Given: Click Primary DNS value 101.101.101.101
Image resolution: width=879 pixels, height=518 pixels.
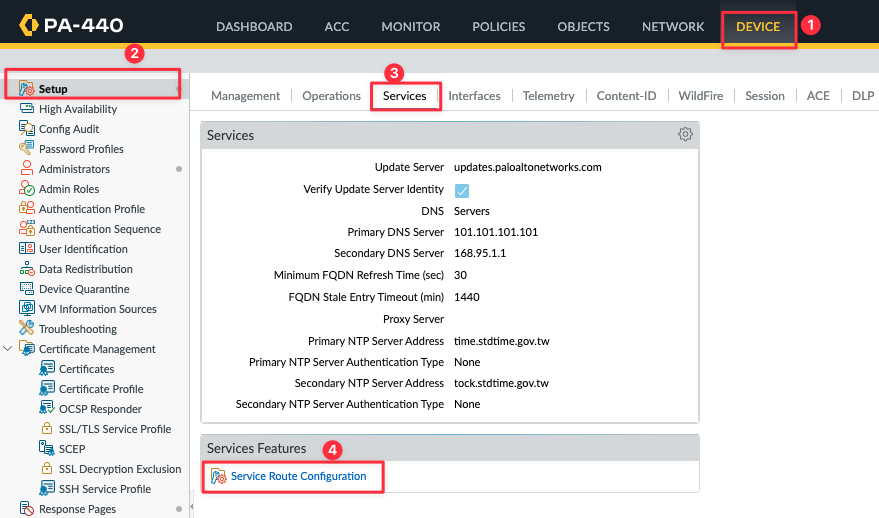Looking at the screenshot, I should tap(496, 232).
